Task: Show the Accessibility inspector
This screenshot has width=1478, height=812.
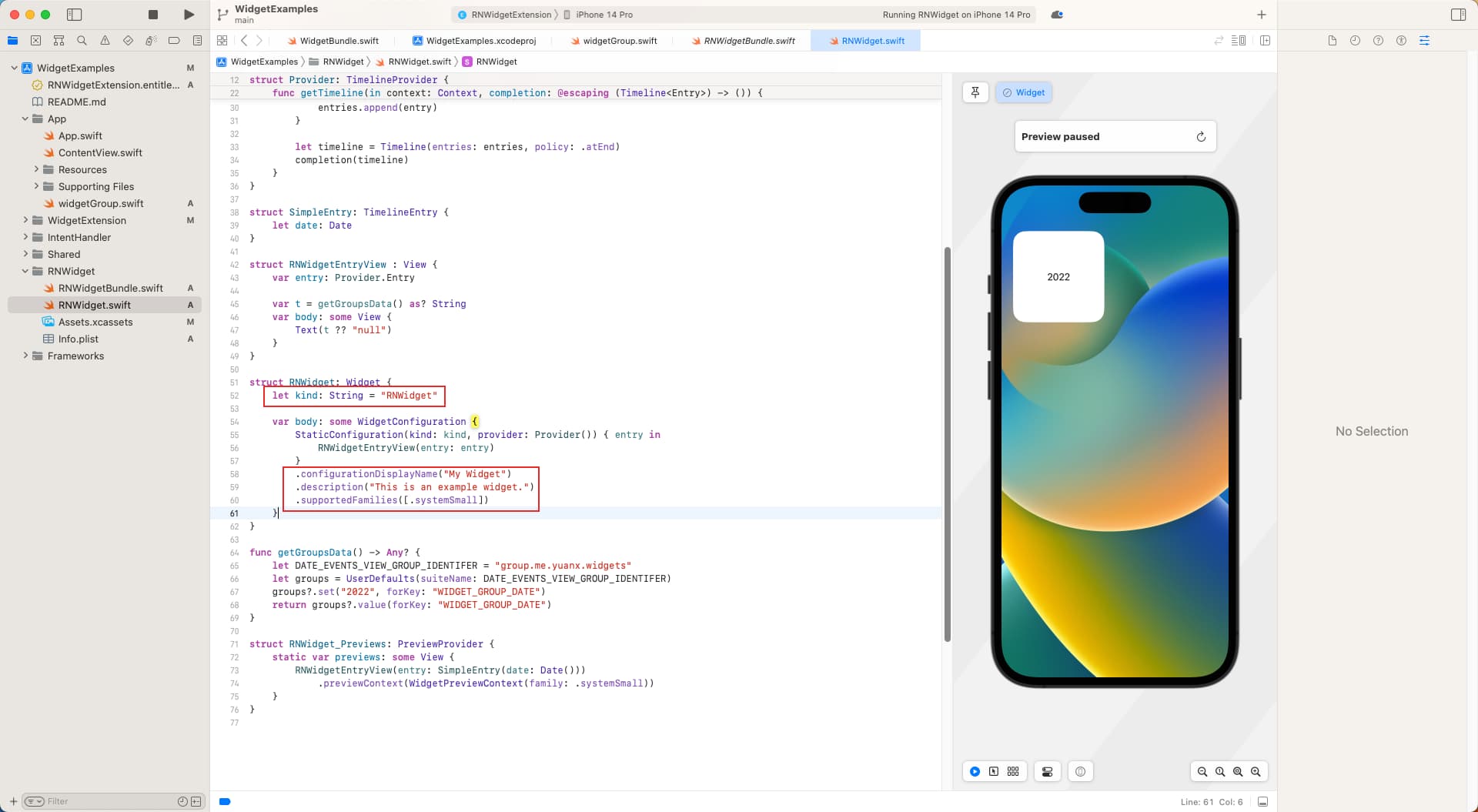Action: click(1401, 40)
